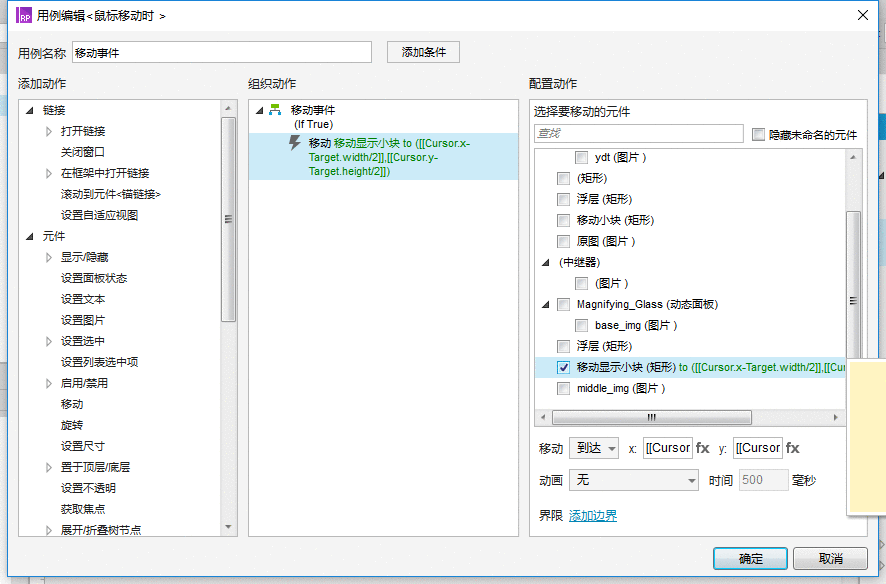Click the green case tree icon
Viewport: 886px width, 584px height.
(275, 110)
